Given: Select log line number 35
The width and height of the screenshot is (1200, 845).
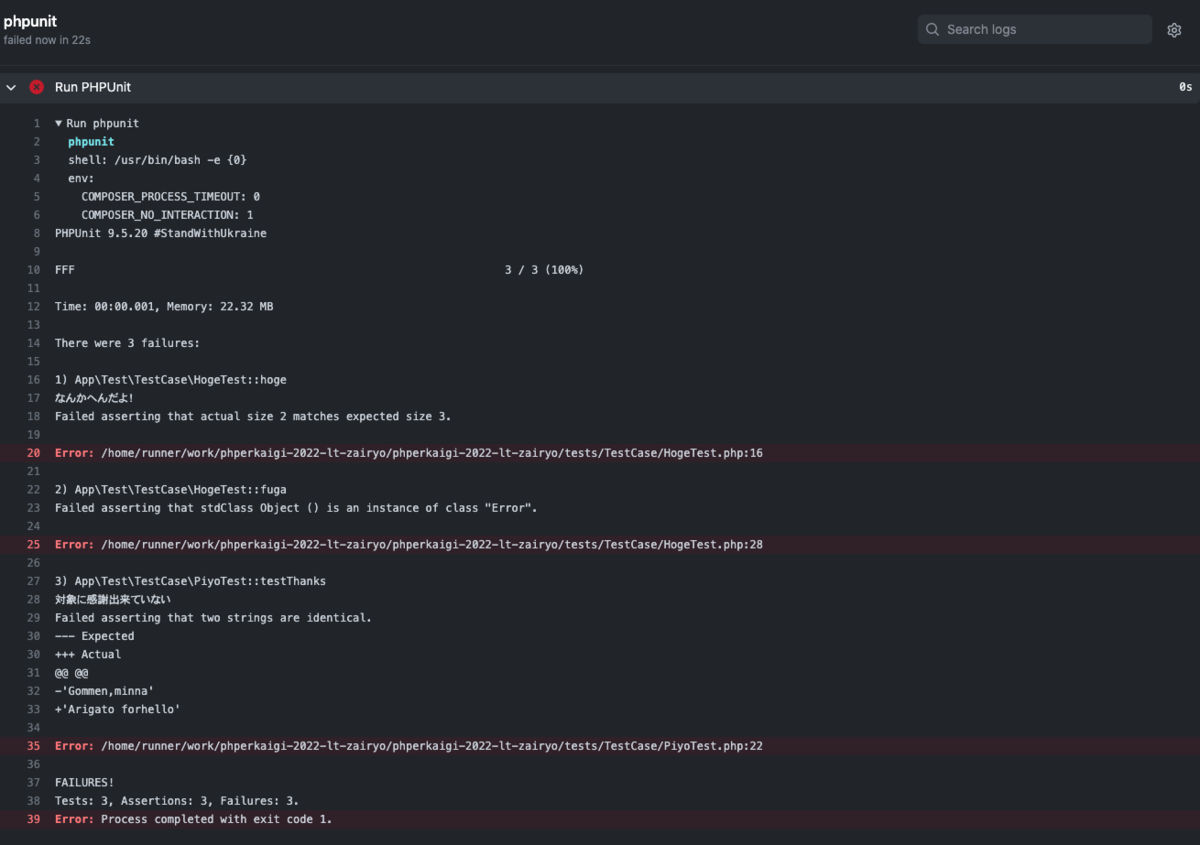Looking at the screenshot, I should click(x=34, y=746).
